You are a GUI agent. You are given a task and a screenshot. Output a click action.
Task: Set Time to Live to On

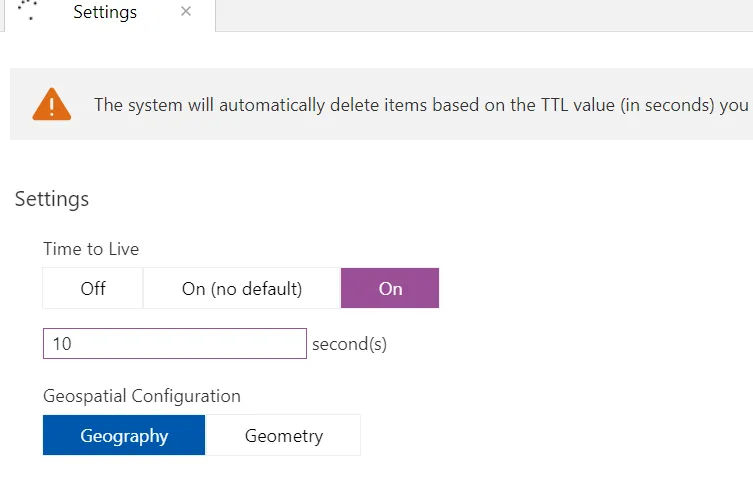[390, 289]
